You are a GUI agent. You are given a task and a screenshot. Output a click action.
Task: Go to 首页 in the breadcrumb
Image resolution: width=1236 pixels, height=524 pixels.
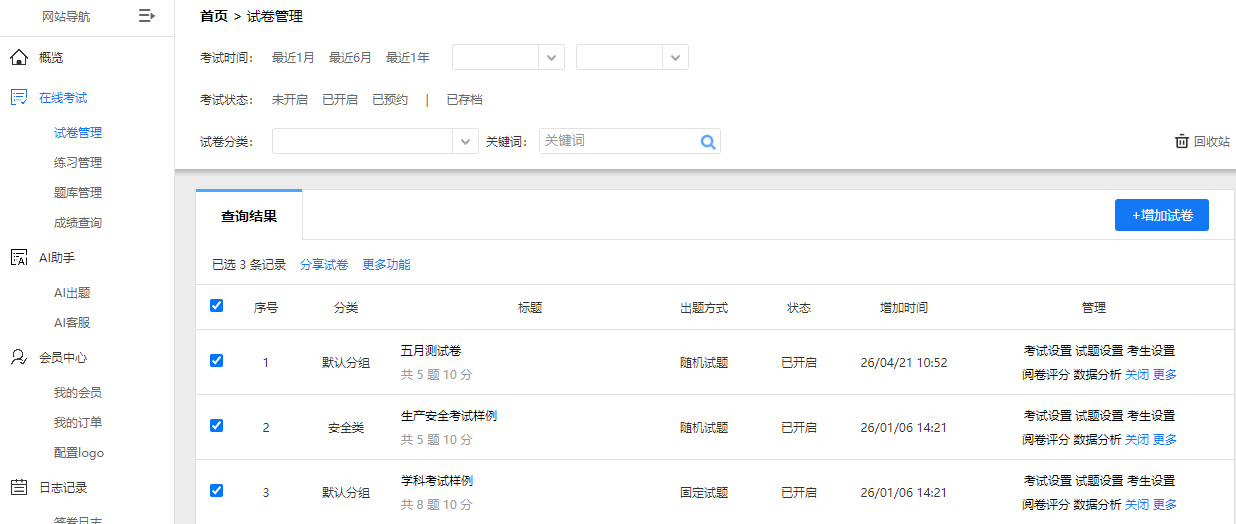point(214,16)
